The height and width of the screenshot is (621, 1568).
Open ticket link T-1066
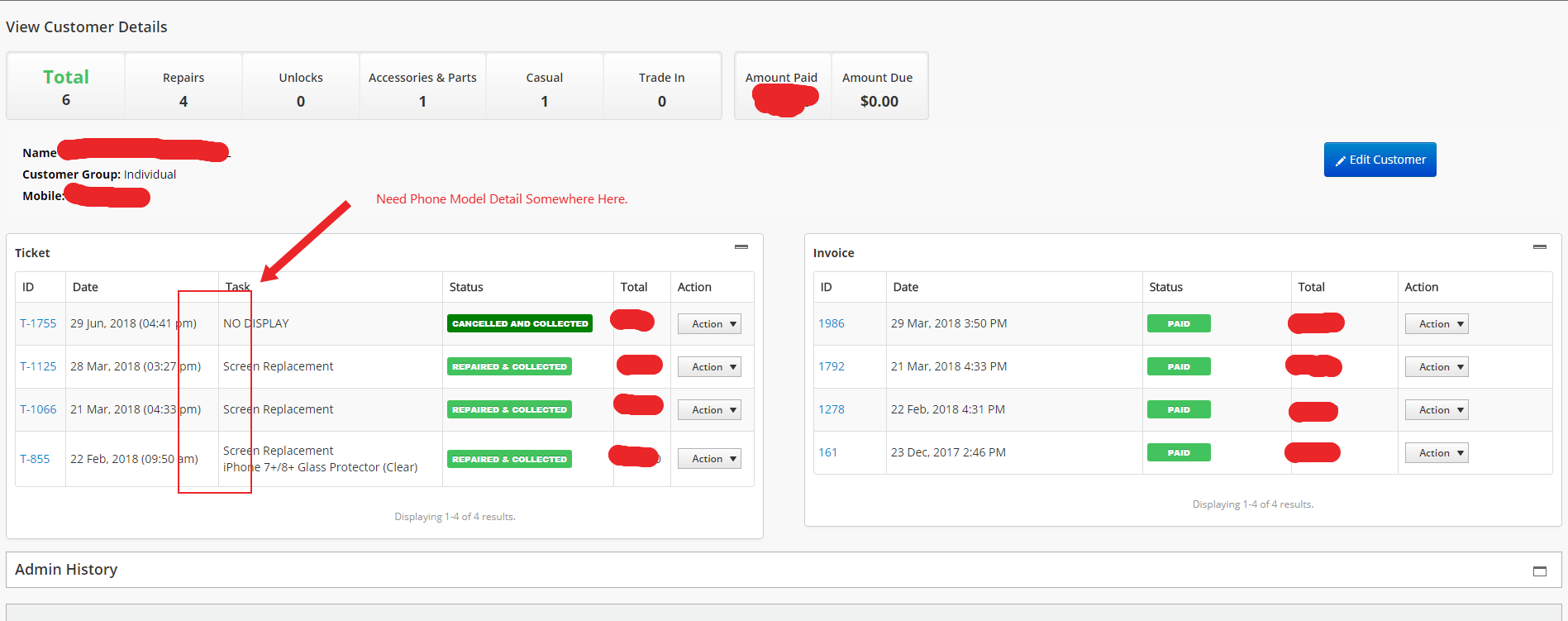(38, 409)
